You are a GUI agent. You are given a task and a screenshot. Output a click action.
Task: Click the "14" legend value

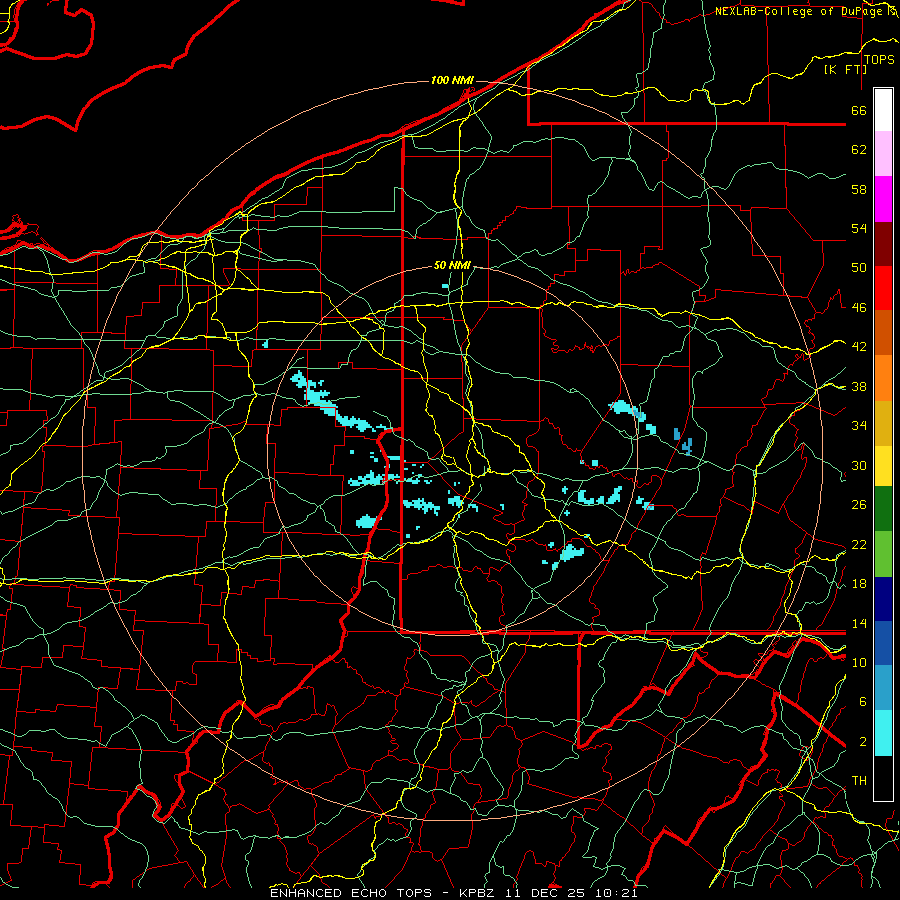(x=859, y=623)
